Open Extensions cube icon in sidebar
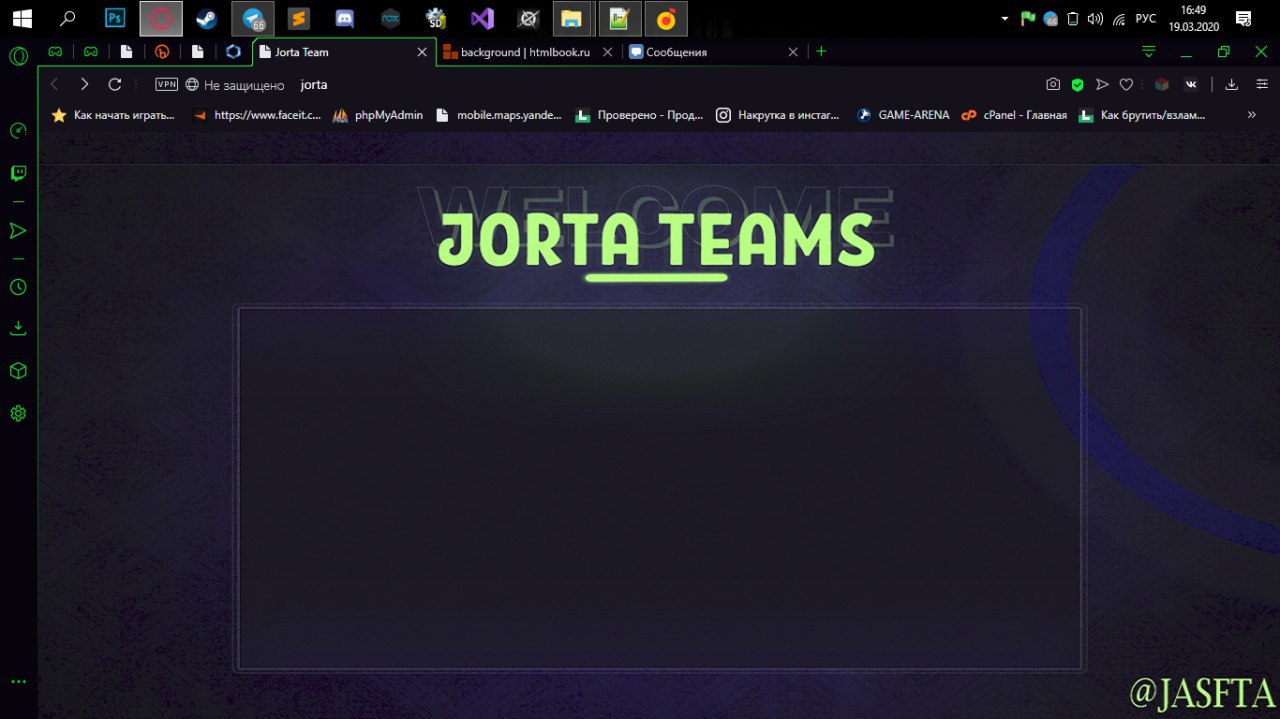 coord(18,371)
